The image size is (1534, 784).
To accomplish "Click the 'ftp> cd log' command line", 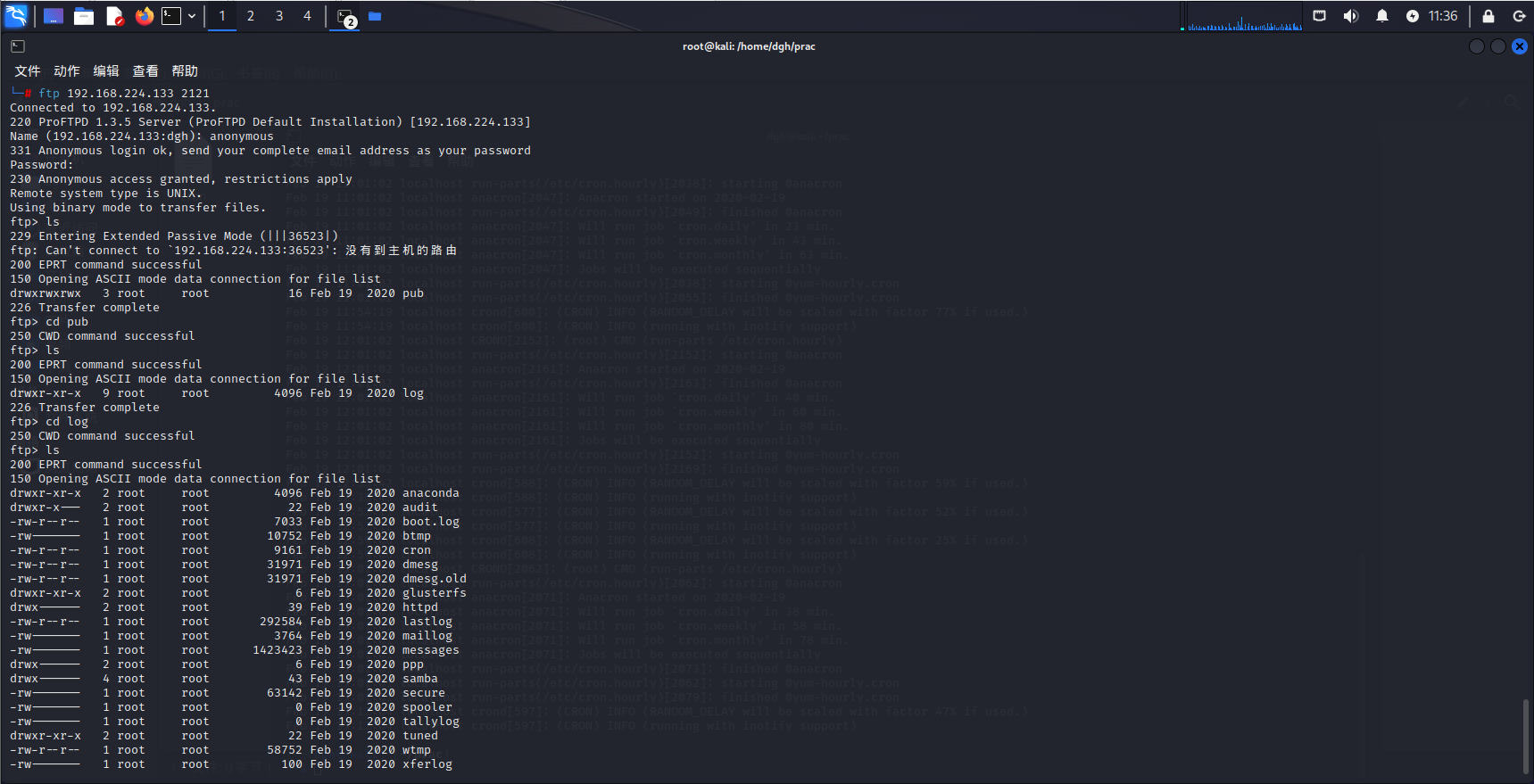I will click(x=49, y=422).
